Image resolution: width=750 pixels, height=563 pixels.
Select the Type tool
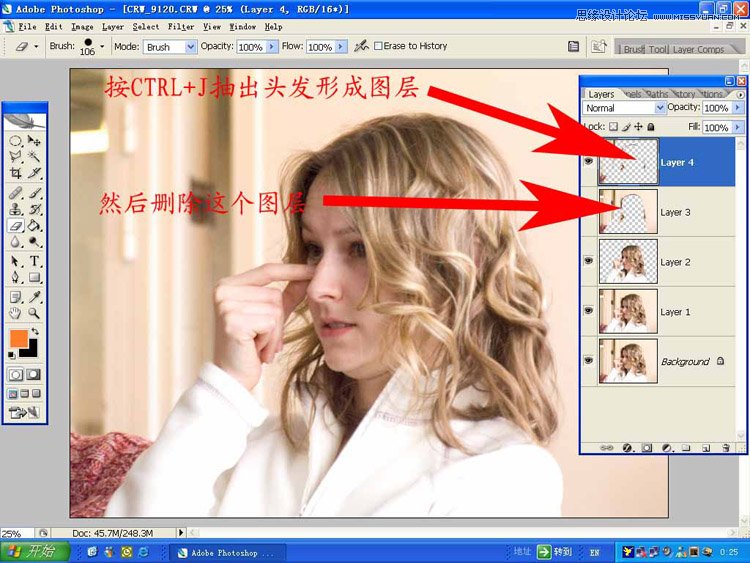point(34,261)
